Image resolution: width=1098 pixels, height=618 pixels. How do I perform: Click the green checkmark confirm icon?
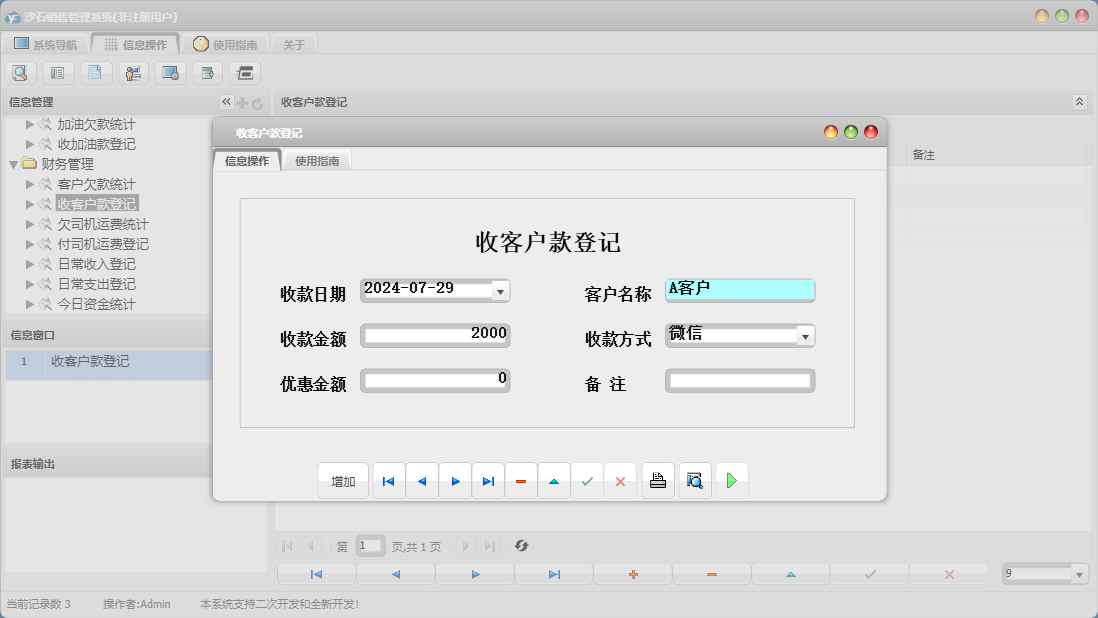tap(588, 480)
